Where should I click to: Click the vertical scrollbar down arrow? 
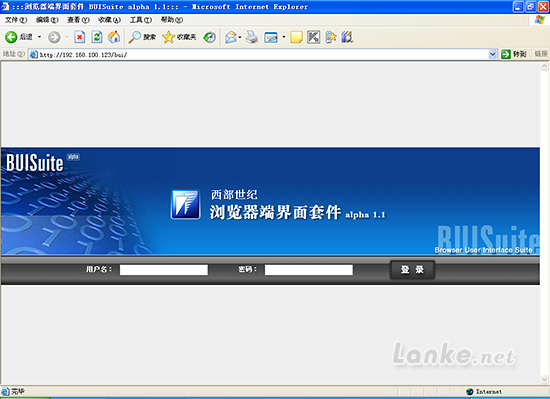544,379
